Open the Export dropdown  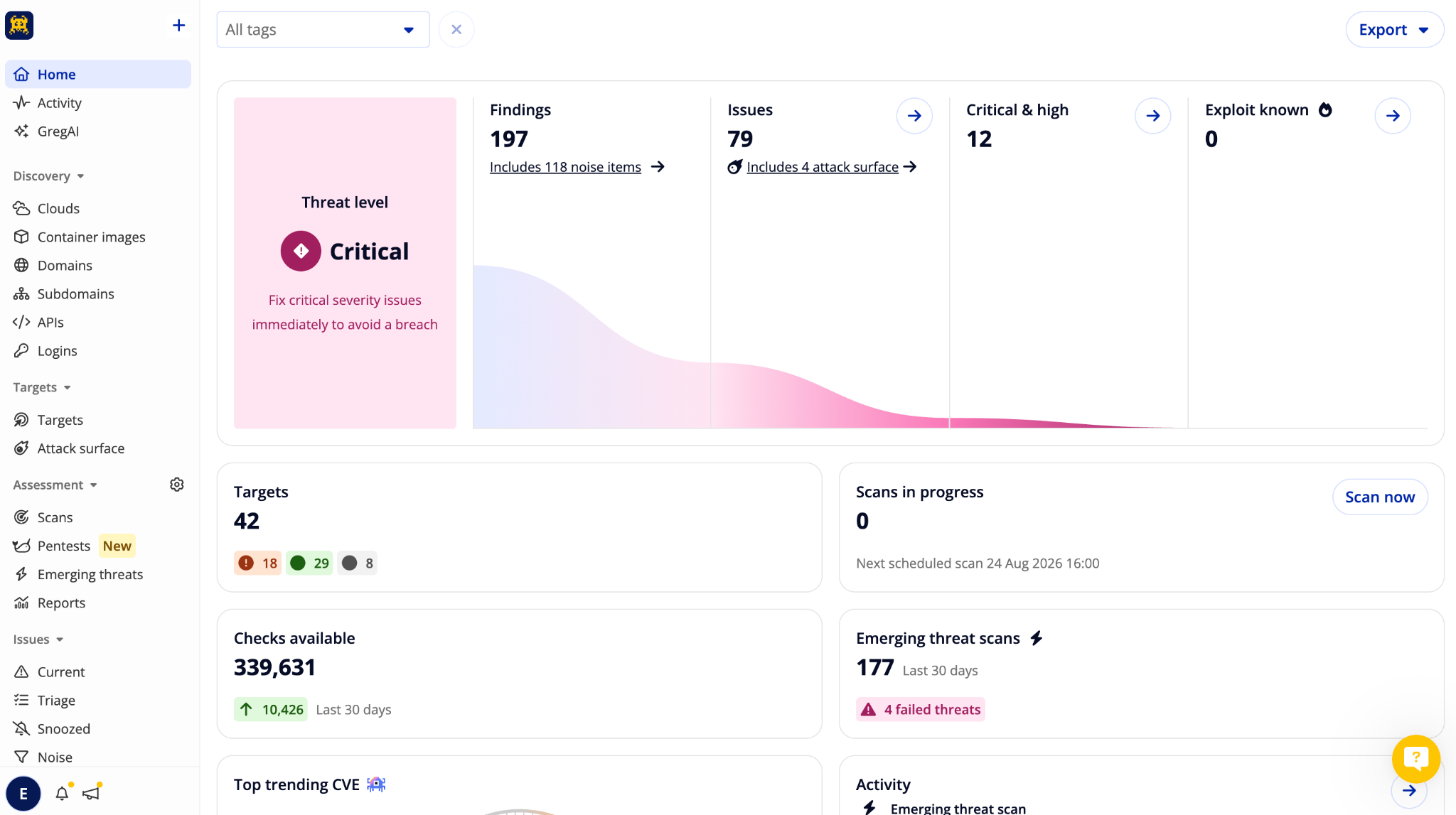point(1394,30)
